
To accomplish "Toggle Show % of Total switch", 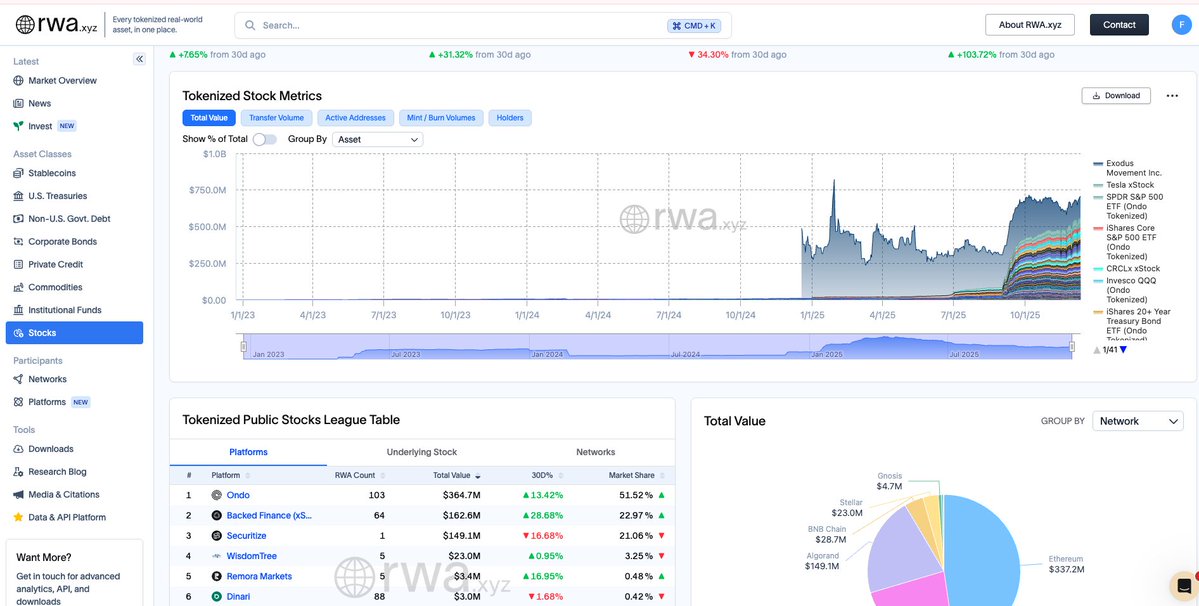I will tap(265, 139).
